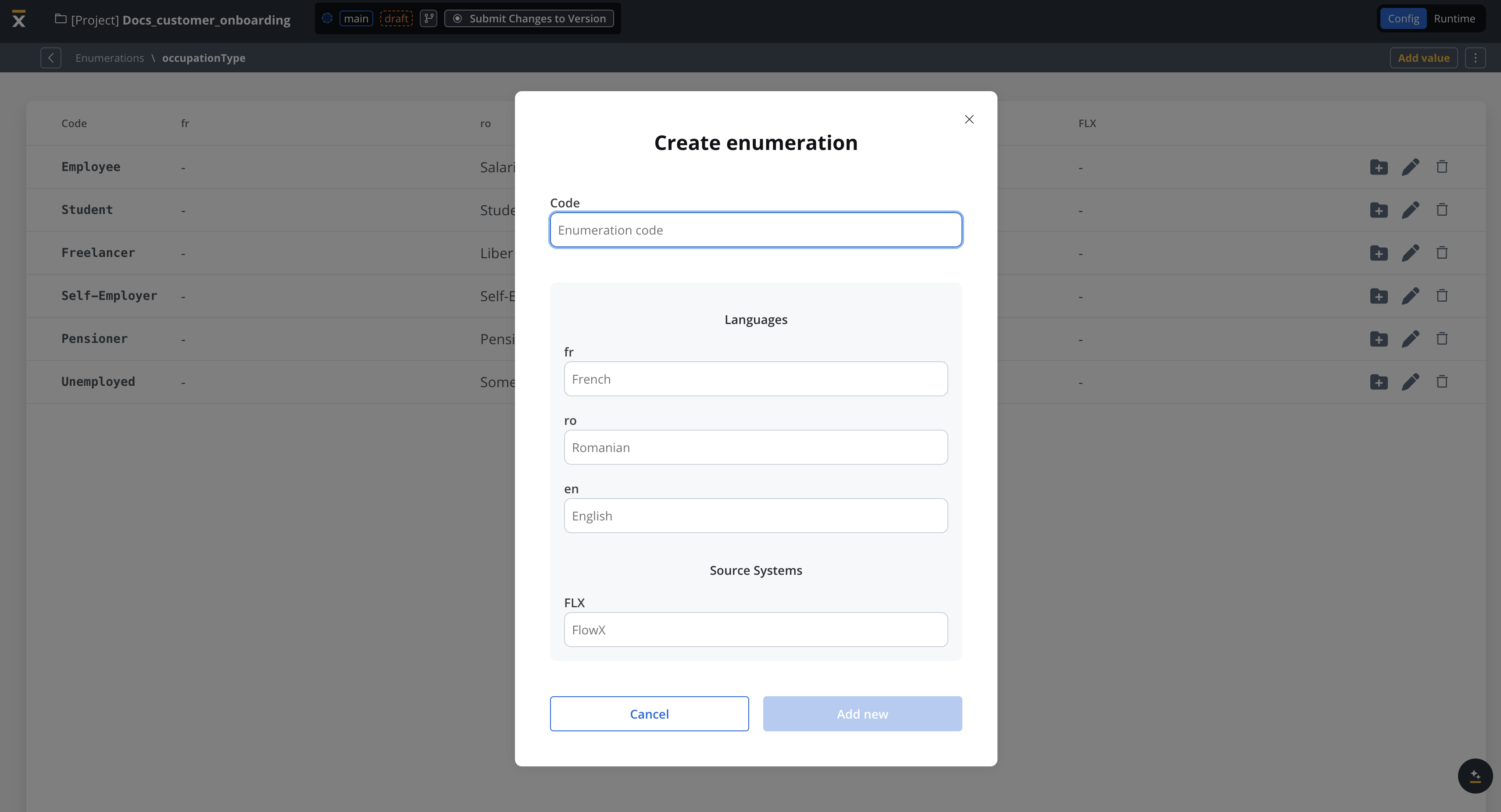Image resolution: width=1501 pixels, height=812 pixels.
Task: Edit the Student enumeration row
Action: coord(1410,210)
